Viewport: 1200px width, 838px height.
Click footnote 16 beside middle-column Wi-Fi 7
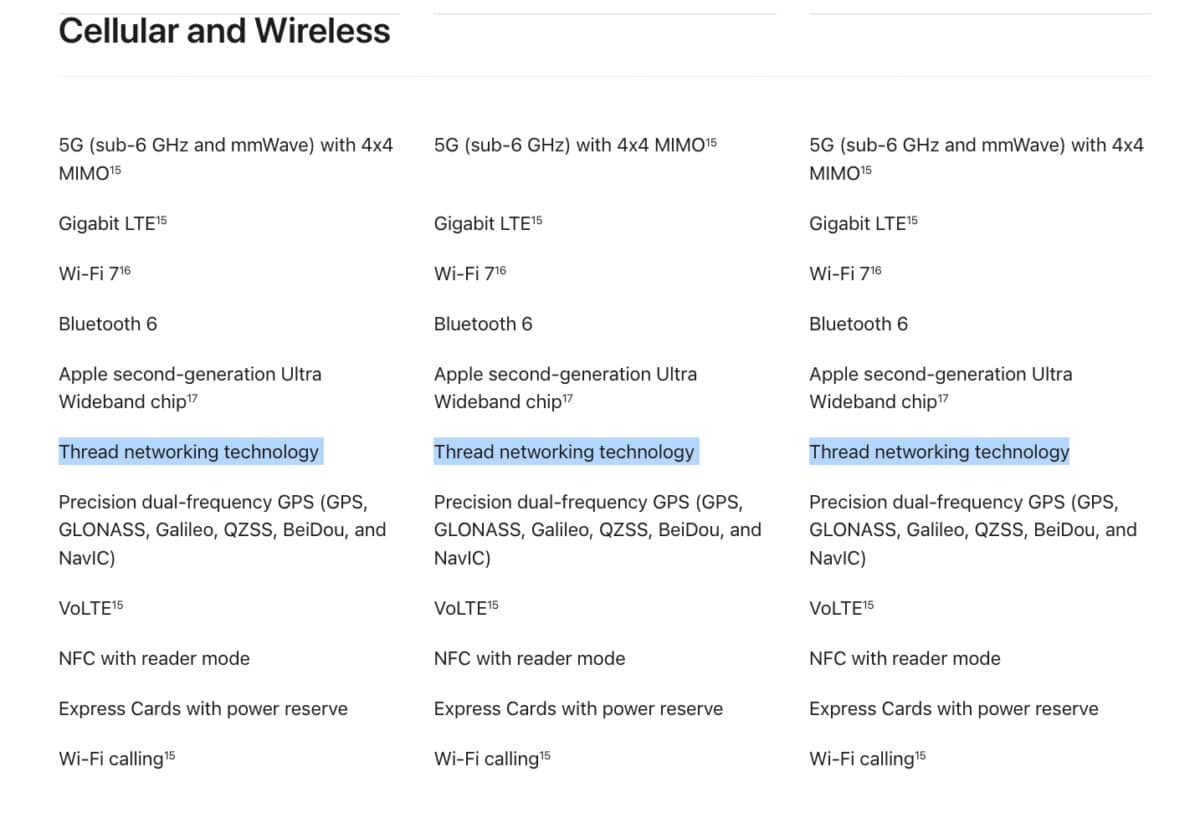tap(500, 270)
